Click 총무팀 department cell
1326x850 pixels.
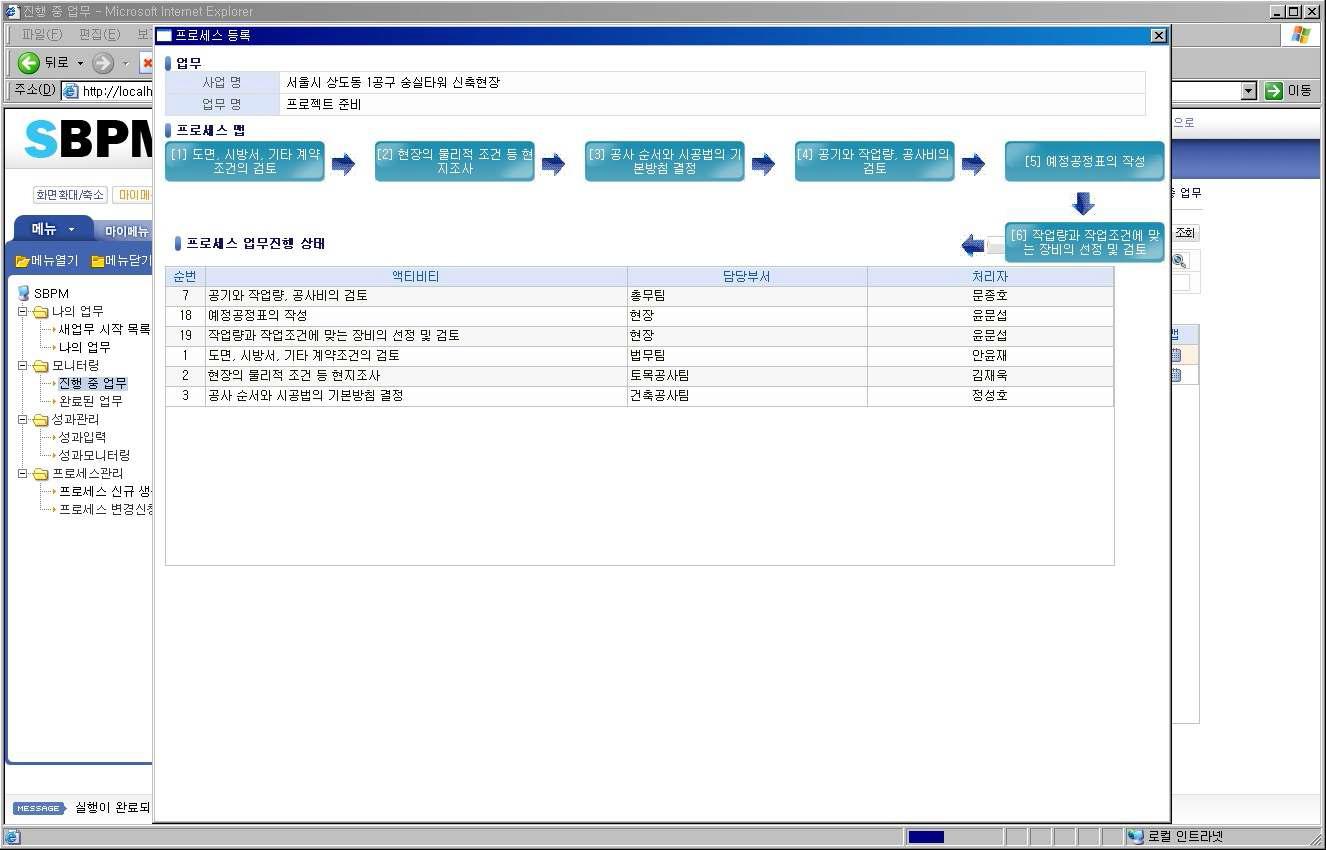tap(747, 296)
